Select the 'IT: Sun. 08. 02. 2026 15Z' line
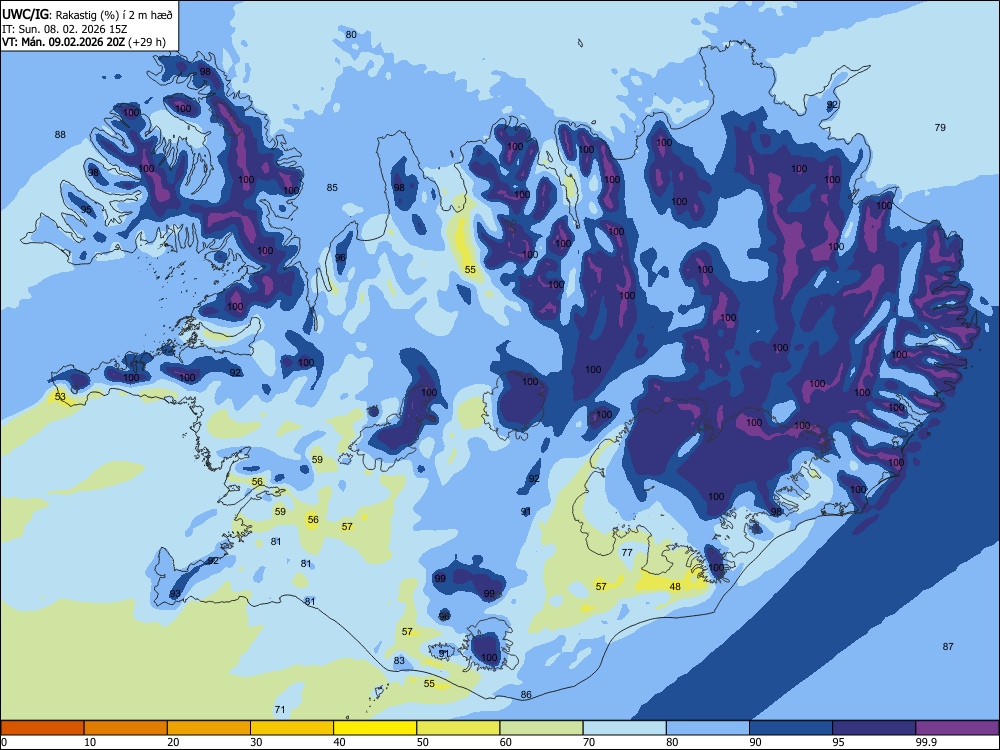1000x750 pixels. tap(64, 29)
